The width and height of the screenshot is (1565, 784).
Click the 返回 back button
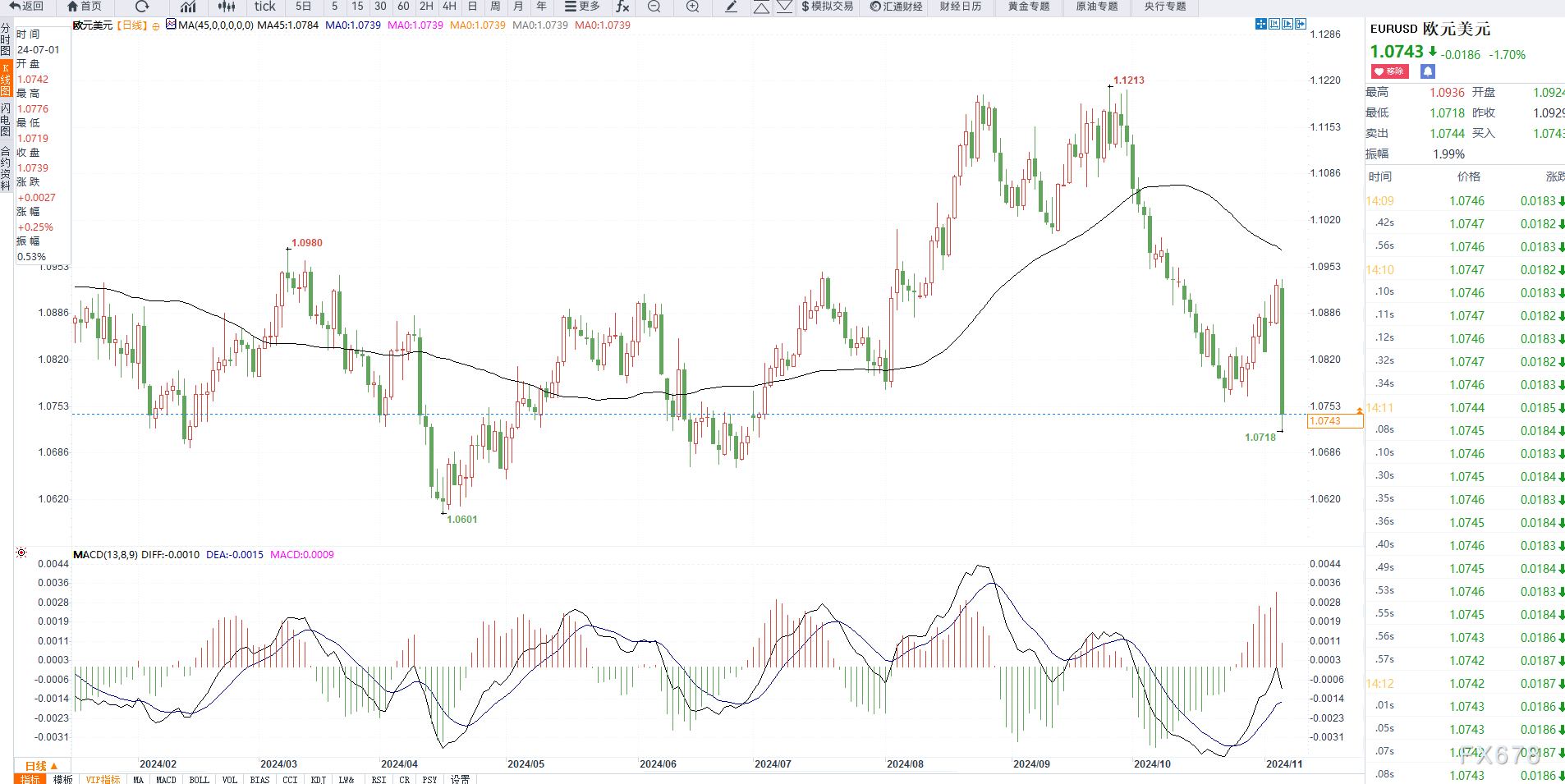26,7
